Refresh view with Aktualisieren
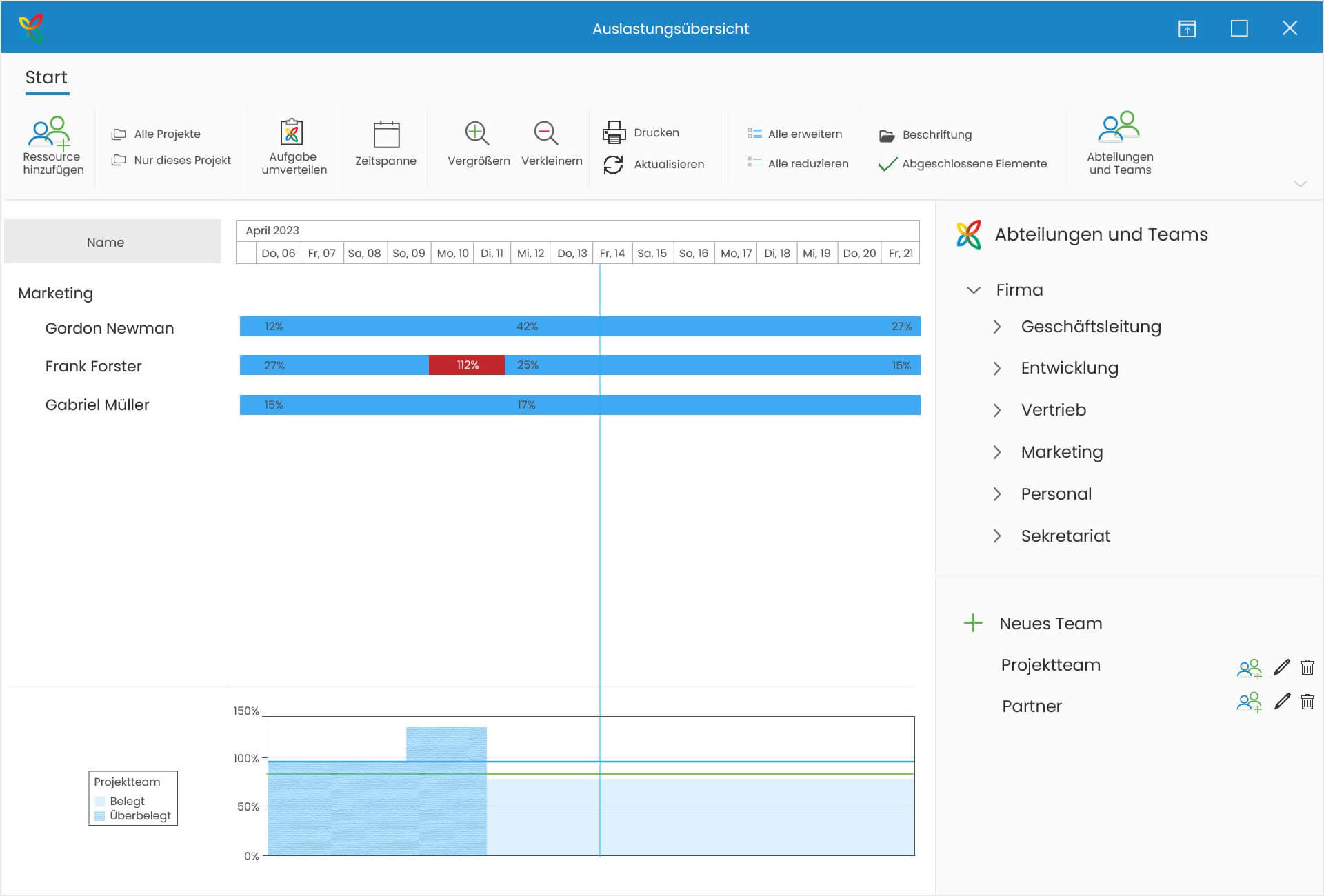 tap(654, 164)
